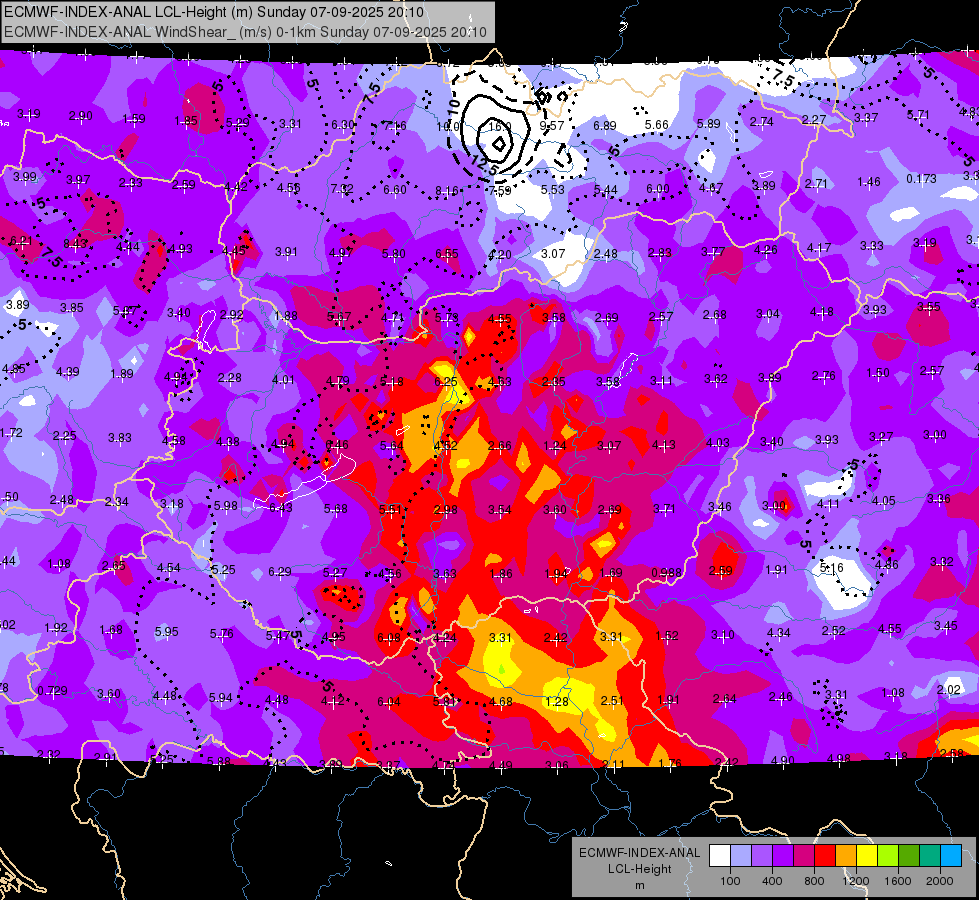The image size is (979, 900).
Task: Click the legend tick label 100
Action: click(x=730, y=881)
